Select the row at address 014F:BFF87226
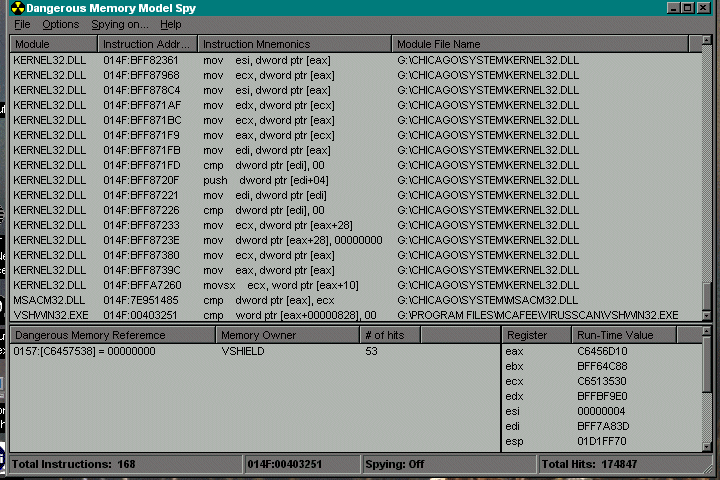Screen dimensions: 720x480 (x=356, y=210)
